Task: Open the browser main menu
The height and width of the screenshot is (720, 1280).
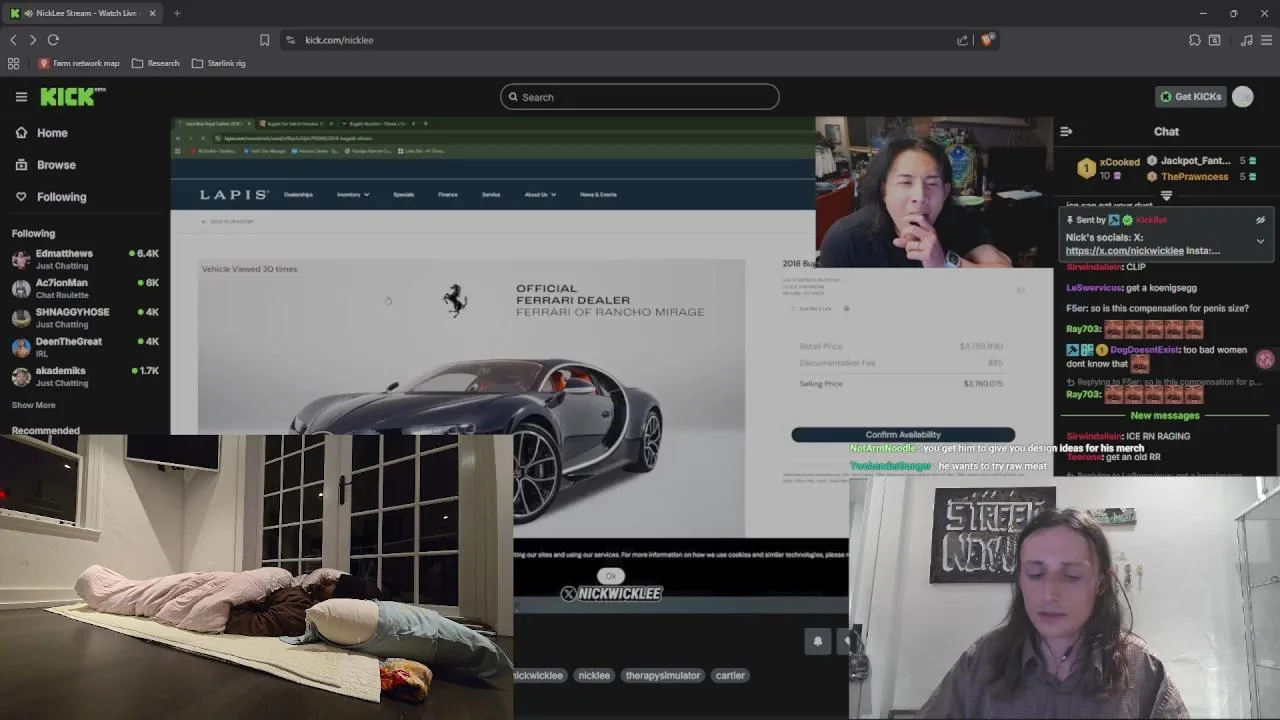Action: click(1266, 40)
